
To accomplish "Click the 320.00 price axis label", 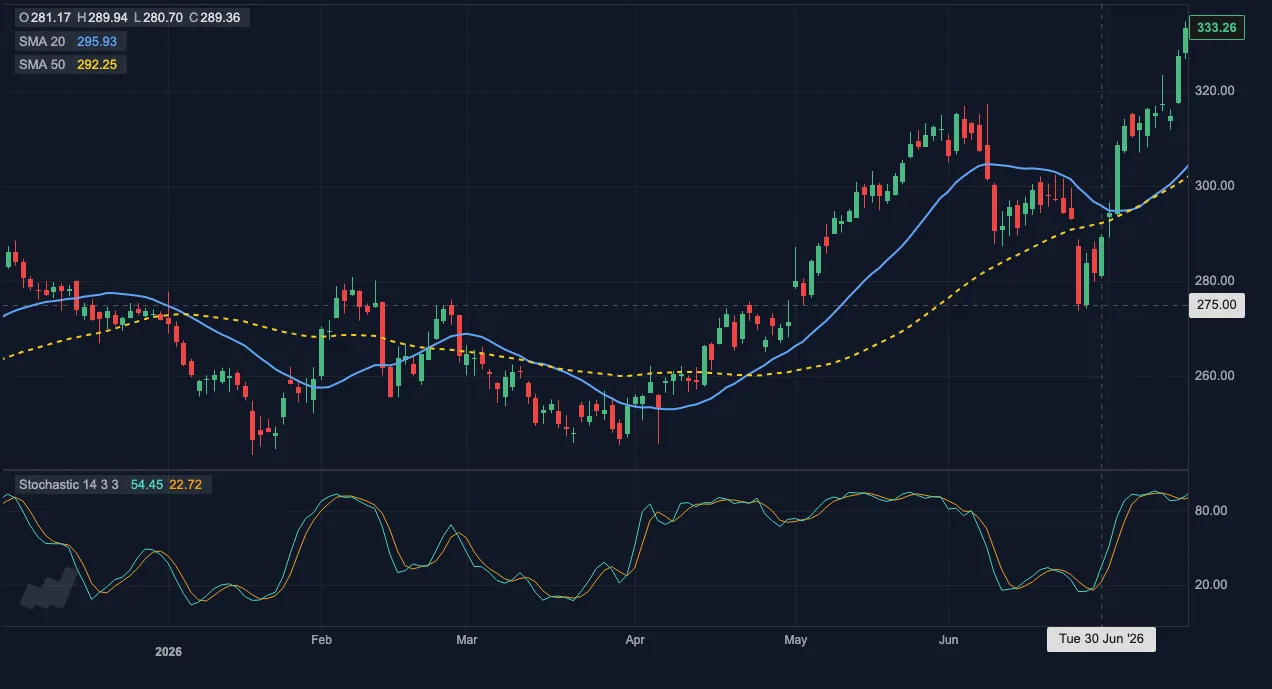I will (1215, 91).
